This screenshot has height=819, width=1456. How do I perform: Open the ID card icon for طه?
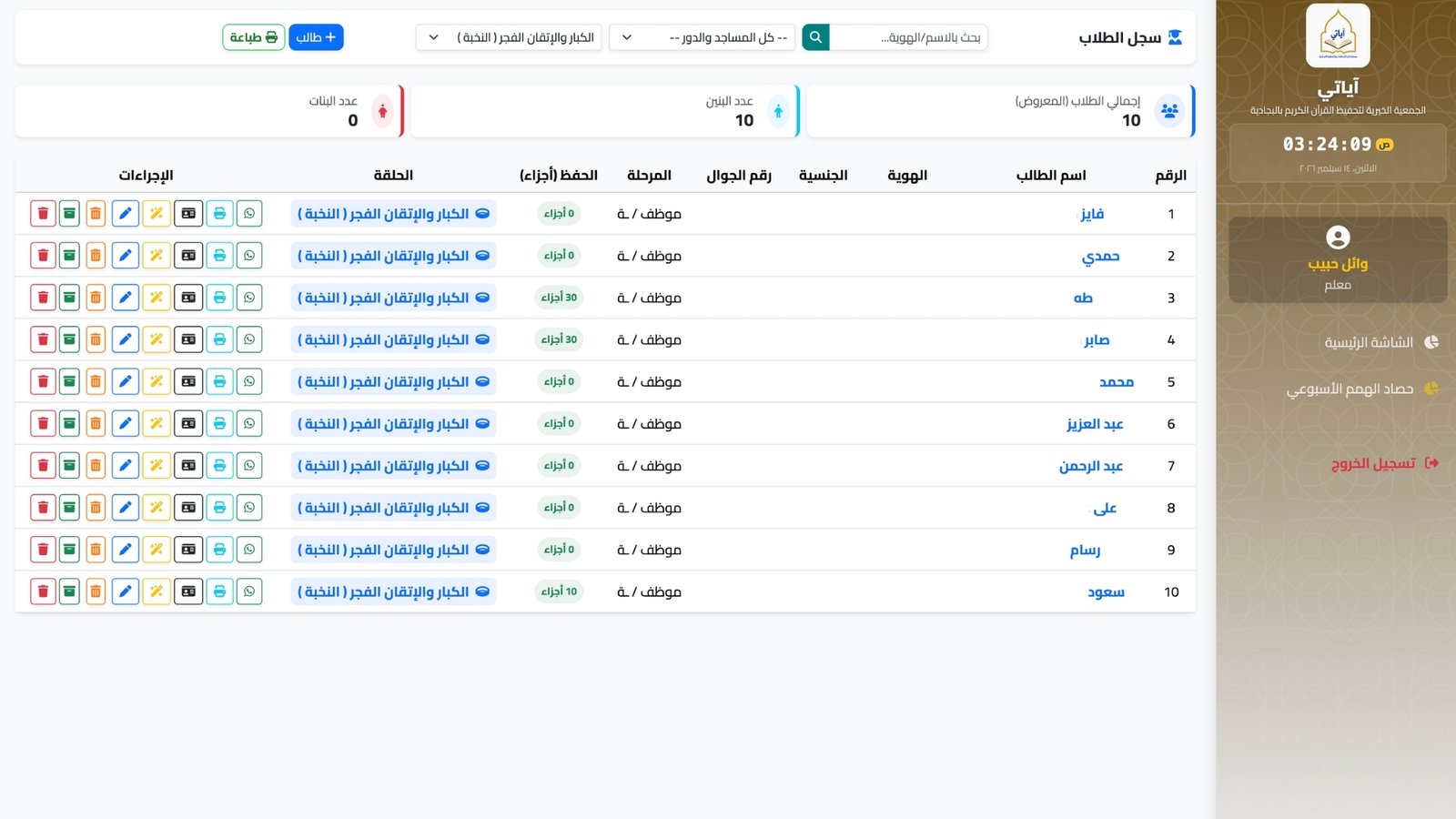[188, 298]
